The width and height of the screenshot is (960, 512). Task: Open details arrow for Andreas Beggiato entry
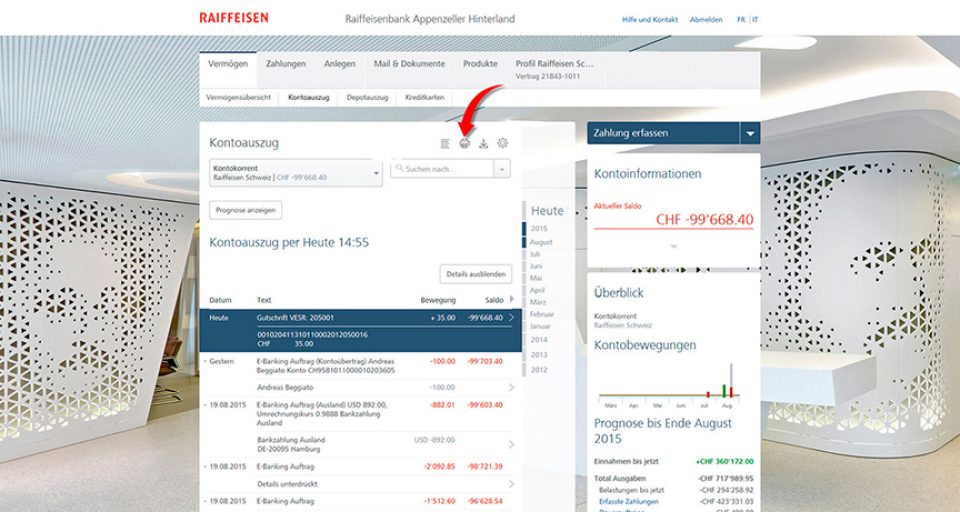tap(512, 387)
